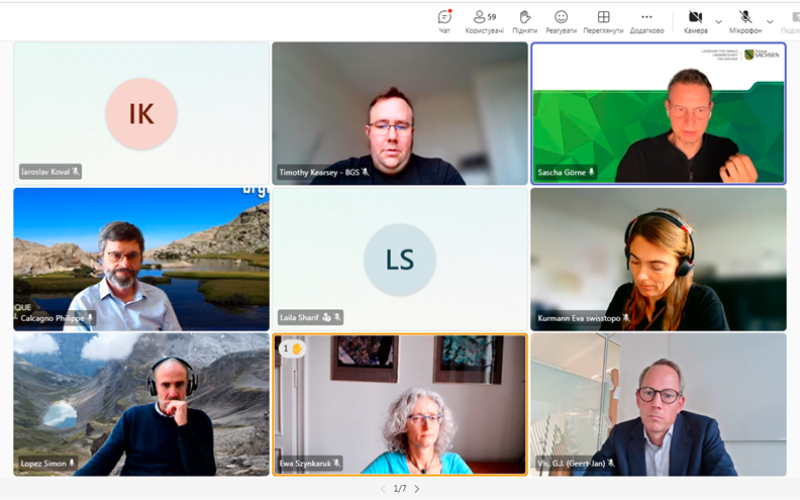Click the Kurmann Eva swisstopo name label
The width and height of the screenshot is (800, 500).
point(584,318)
